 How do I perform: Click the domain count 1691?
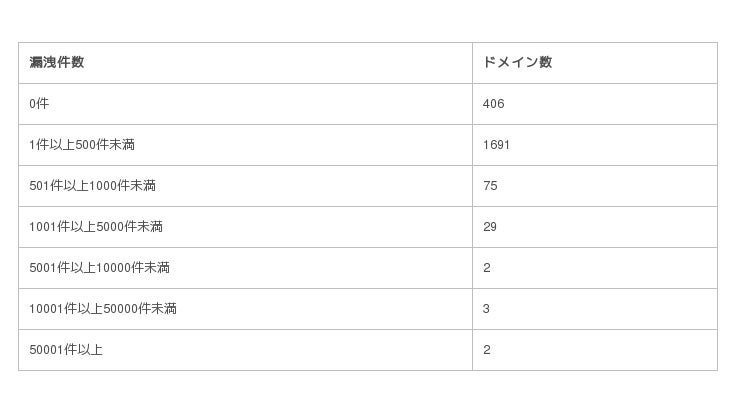pos(496,145)
